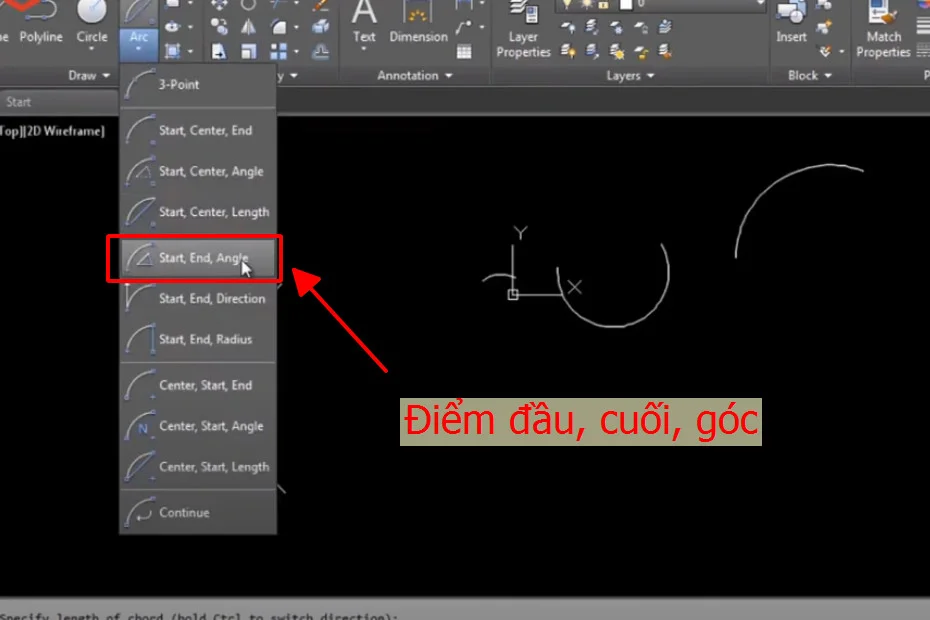Click the Match Layer icon
Viewport: 930px width, 620px height.
click(665, 52)
